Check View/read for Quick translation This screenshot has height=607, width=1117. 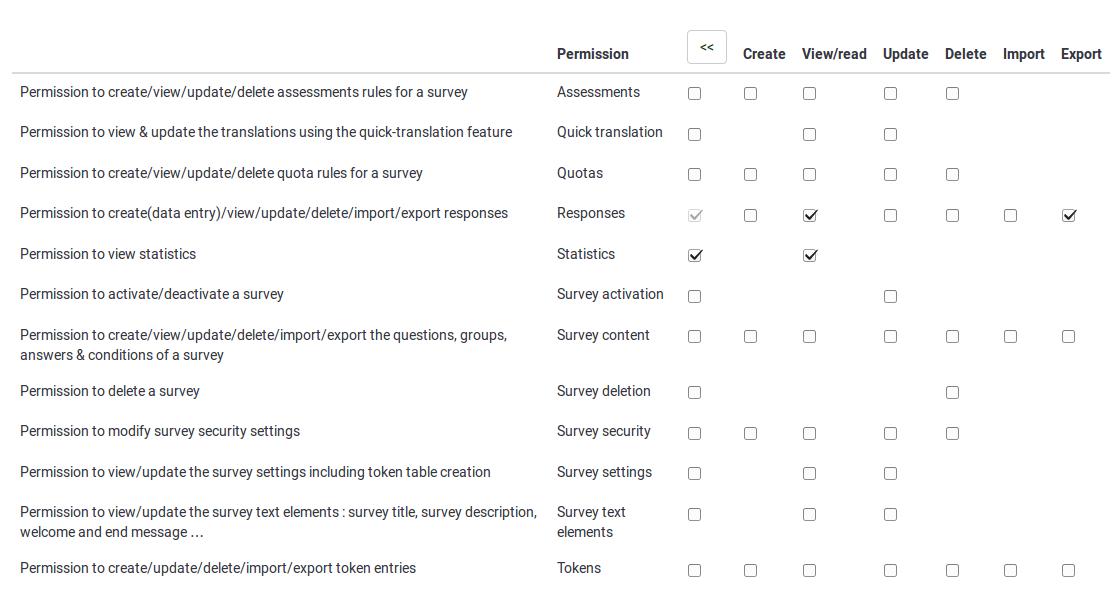pos(809,134)
